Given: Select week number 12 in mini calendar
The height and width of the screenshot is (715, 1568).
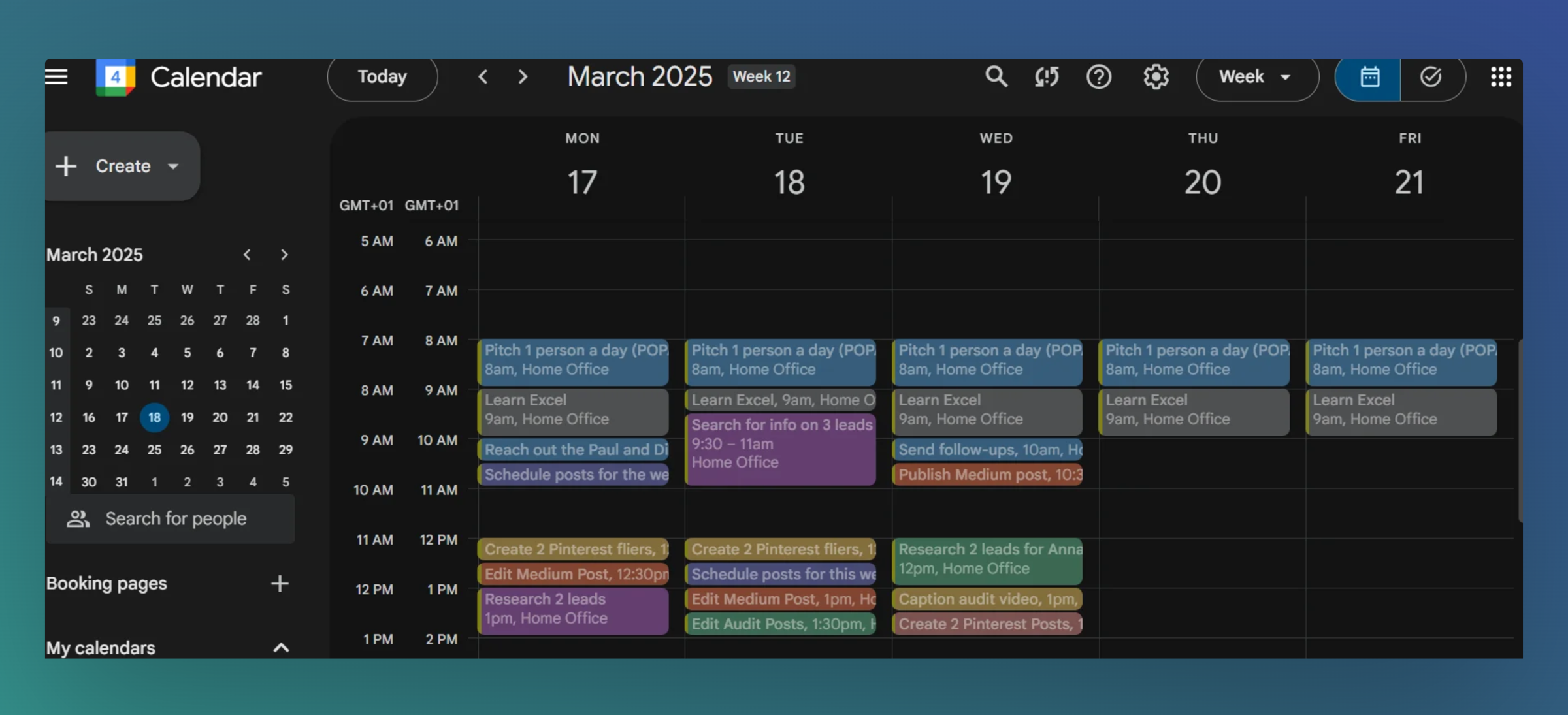Looking at the screenshot, I should coord(56,417).
